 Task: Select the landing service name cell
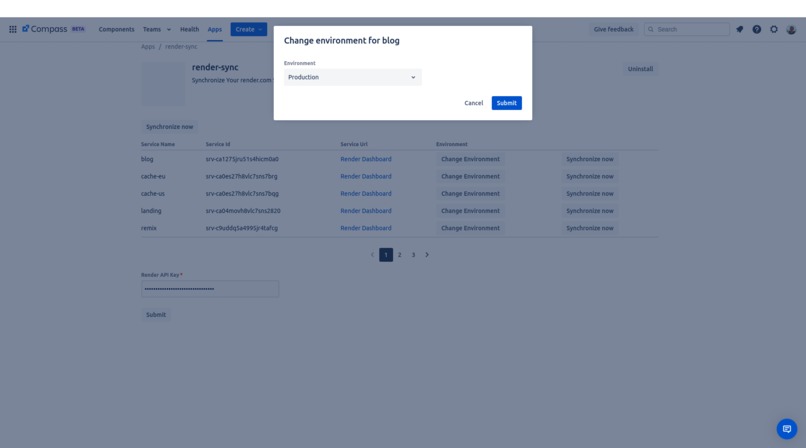151,211
